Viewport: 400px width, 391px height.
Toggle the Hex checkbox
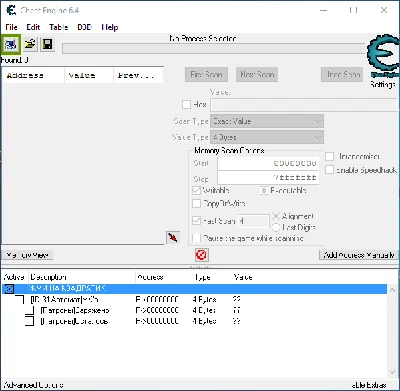[186, 105]
